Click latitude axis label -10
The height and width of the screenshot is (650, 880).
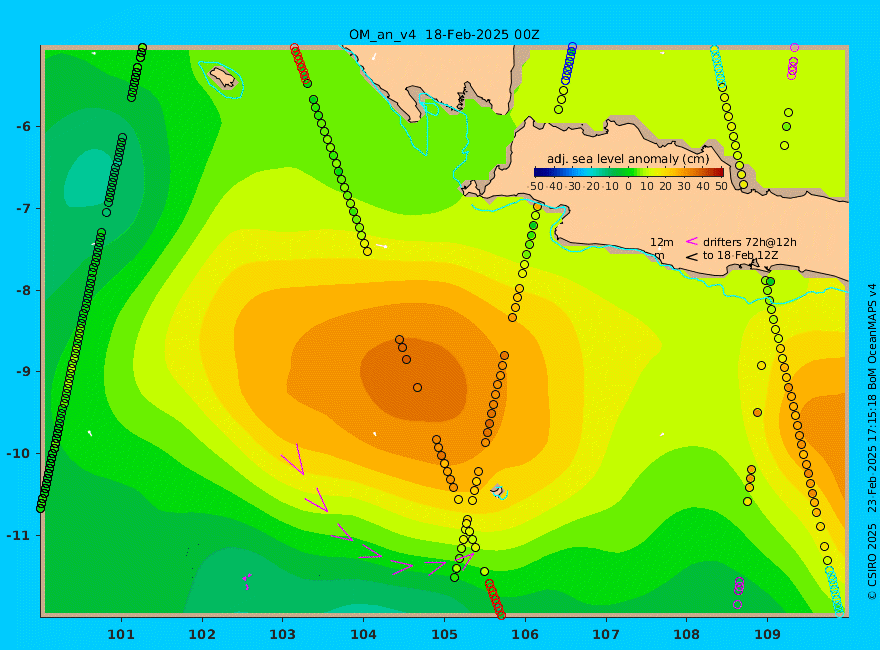tap(19, 454)
